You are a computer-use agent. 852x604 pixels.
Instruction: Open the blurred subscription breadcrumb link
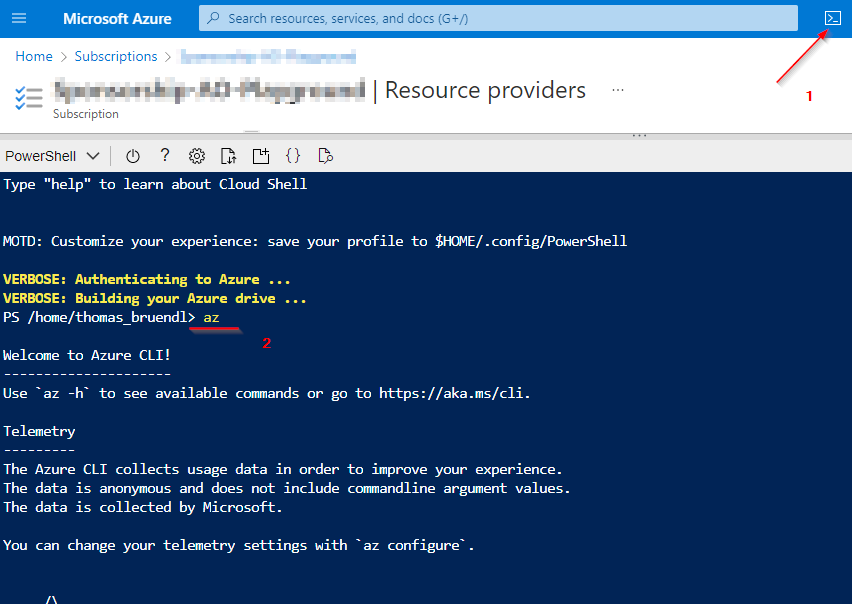268,56
